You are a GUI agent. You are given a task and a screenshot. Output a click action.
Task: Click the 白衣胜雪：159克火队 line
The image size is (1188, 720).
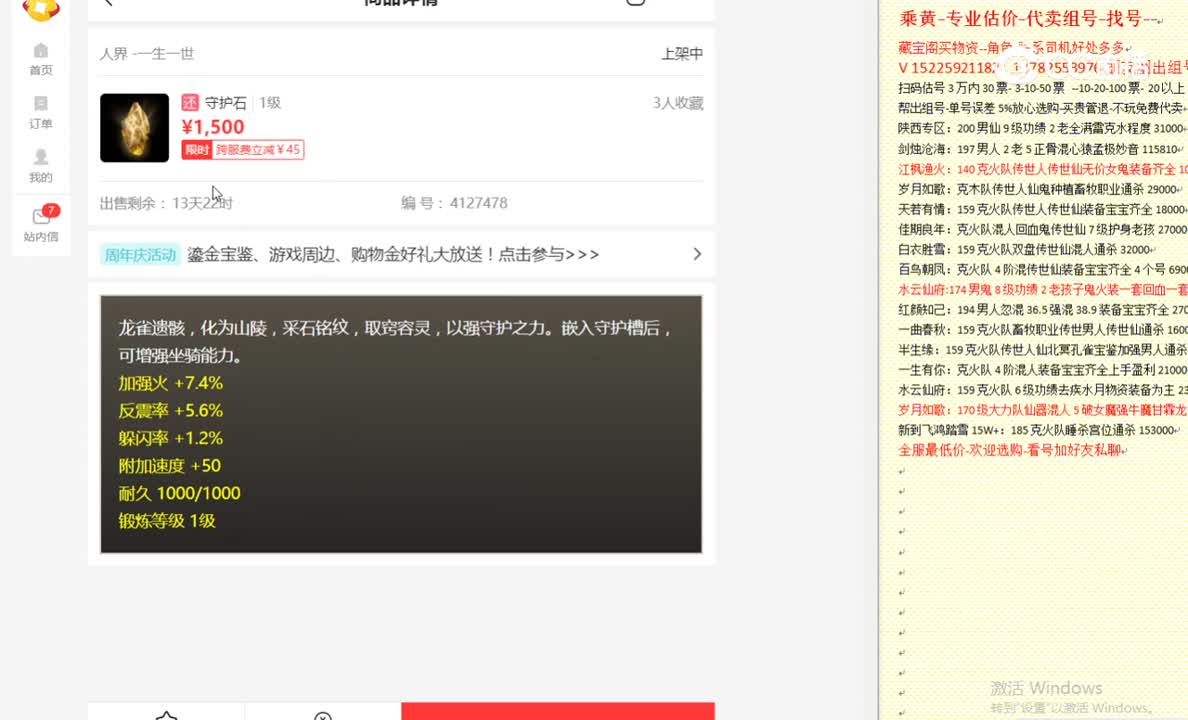click(1027, 249)
